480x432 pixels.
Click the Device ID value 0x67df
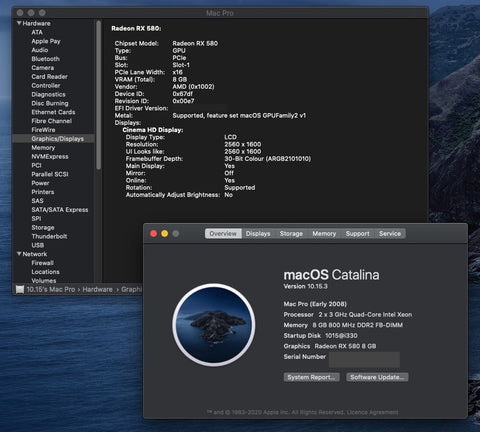coord(182,94)
